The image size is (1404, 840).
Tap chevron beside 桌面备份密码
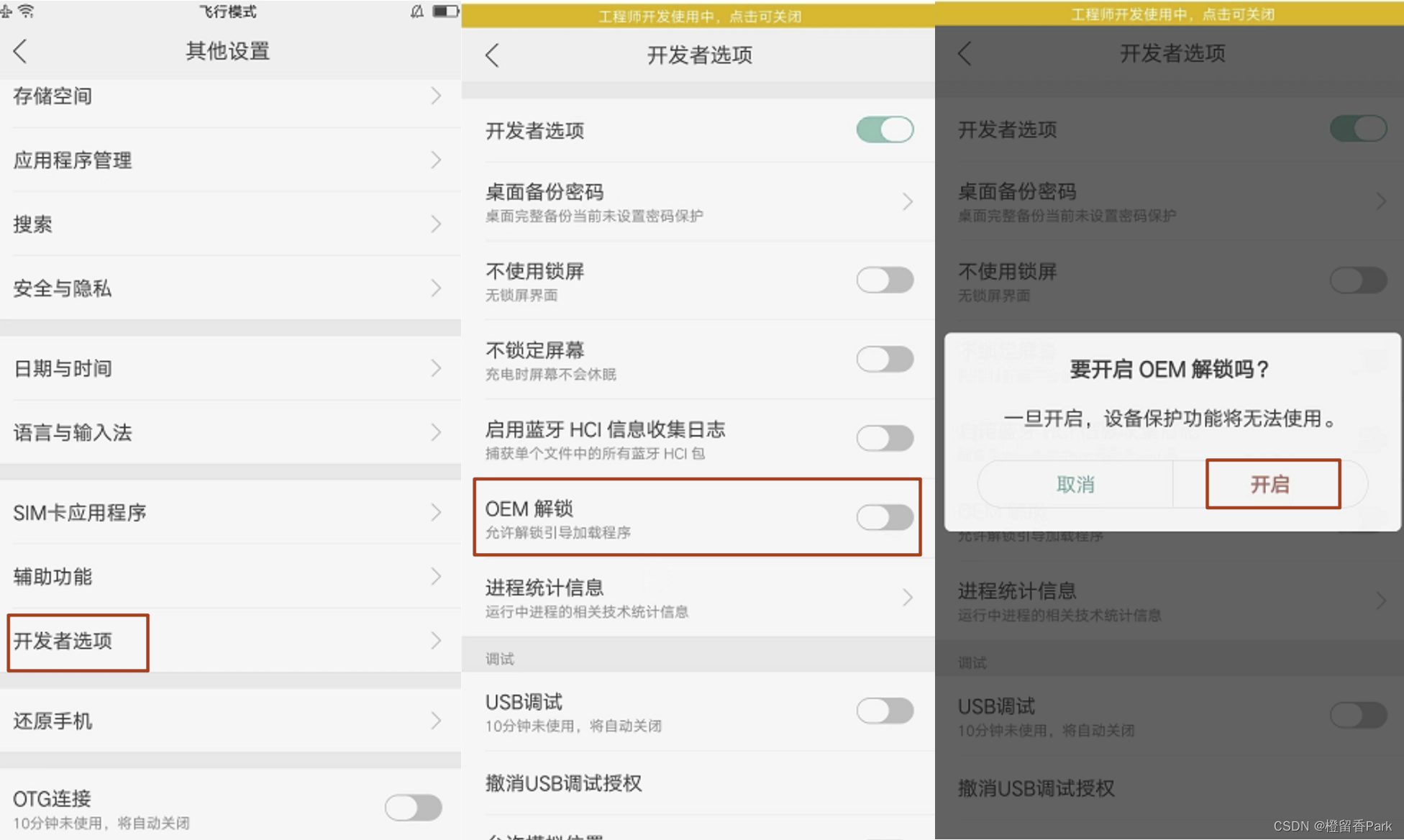pyautogui.click(x=907, y=201)
